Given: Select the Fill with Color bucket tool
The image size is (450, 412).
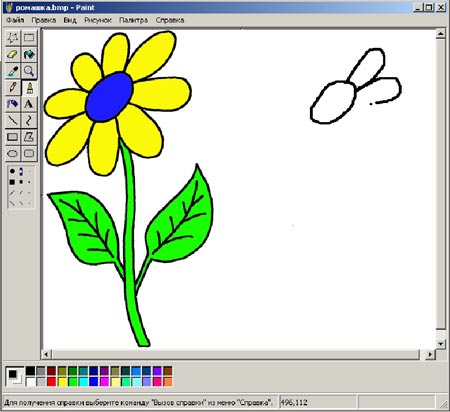Looking at the screenshot, I should pos(29,54).
